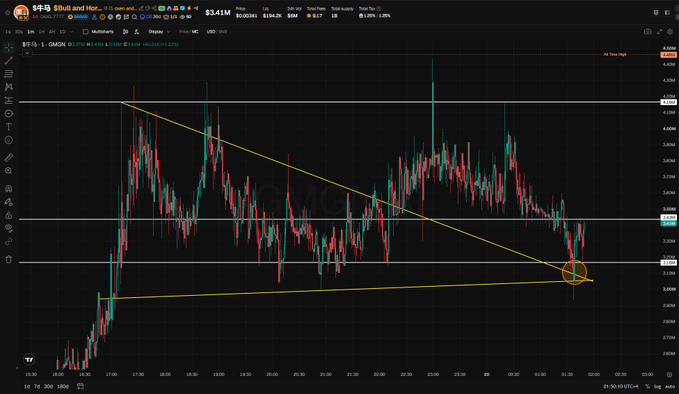Click the 3.41M current price label on axis
679x394 pixels.
pyautogui.click(x=669, y=223)
